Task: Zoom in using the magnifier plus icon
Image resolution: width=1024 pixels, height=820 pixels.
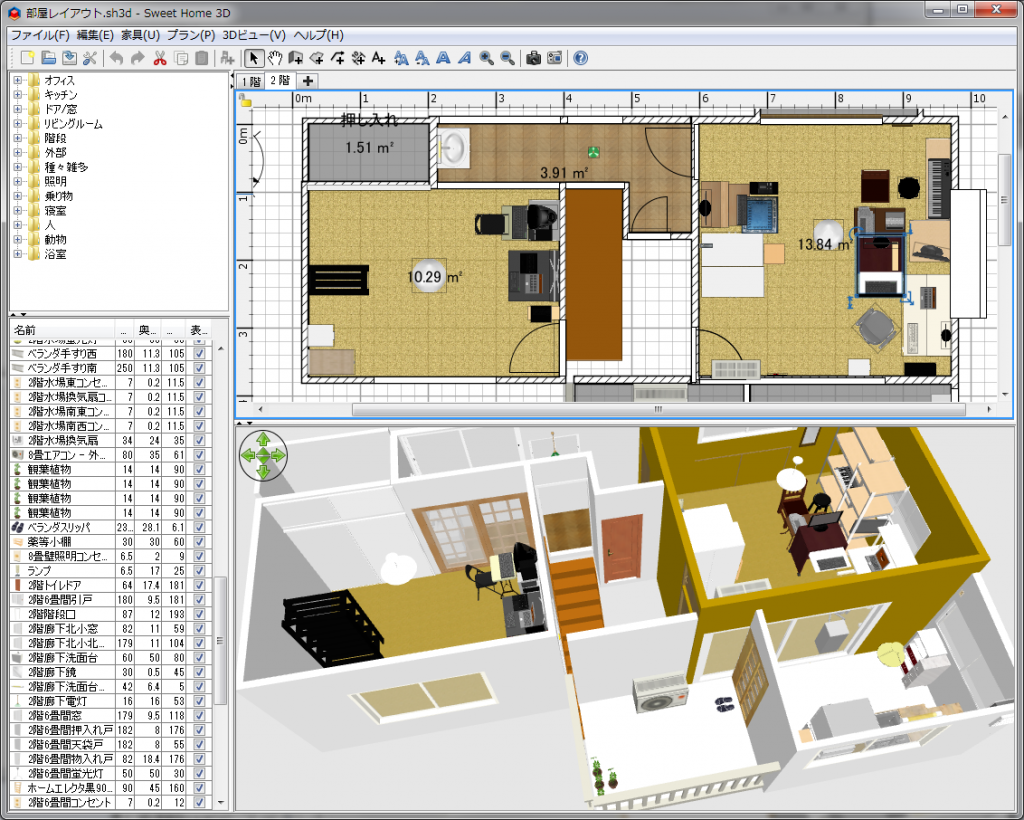Action: (486, 58)
